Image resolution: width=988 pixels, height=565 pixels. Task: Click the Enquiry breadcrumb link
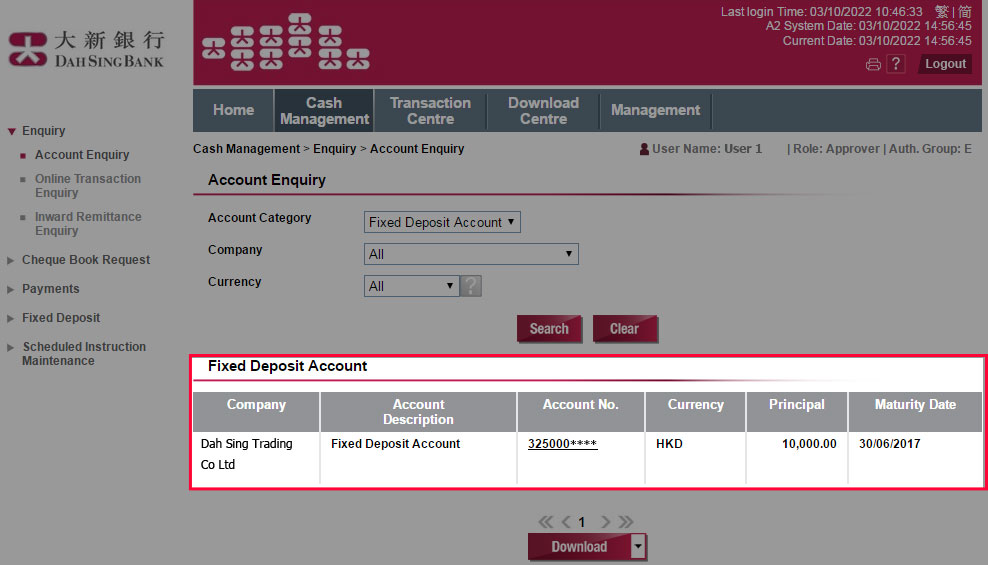(335, 149)
